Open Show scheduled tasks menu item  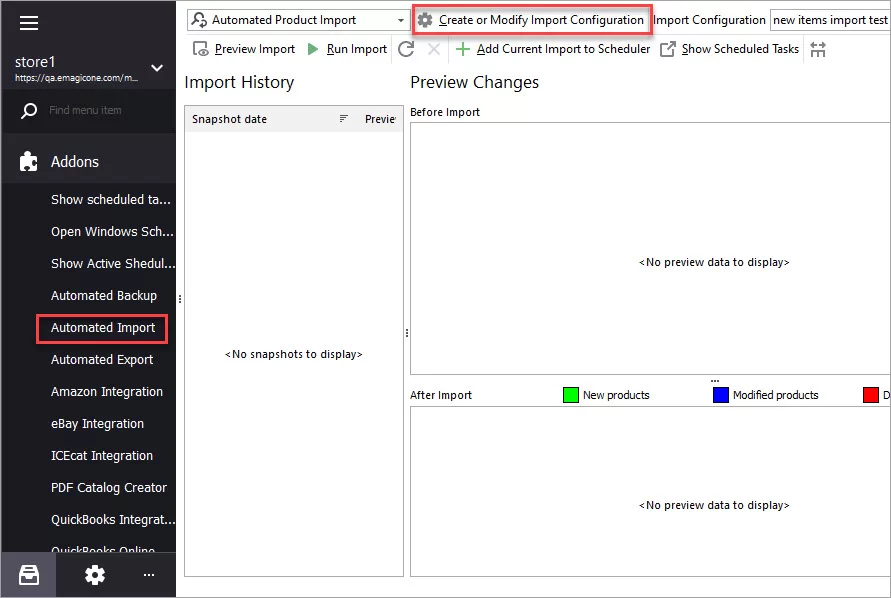(111, 200)
